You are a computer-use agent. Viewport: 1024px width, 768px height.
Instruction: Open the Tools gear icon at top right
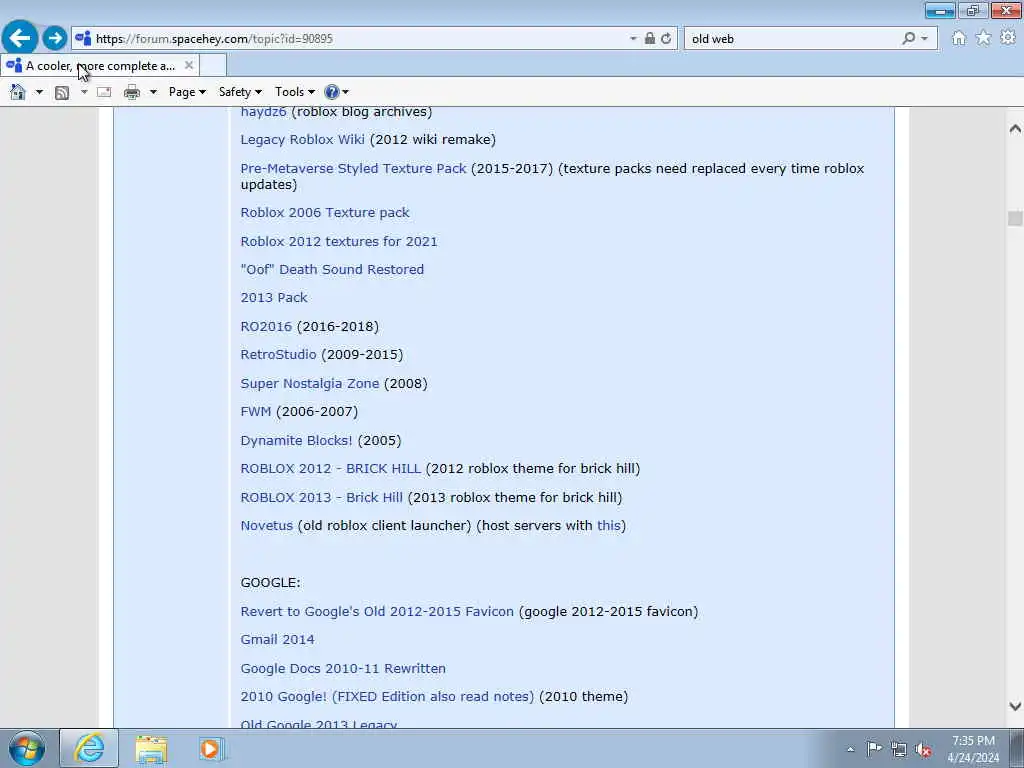1008,39
